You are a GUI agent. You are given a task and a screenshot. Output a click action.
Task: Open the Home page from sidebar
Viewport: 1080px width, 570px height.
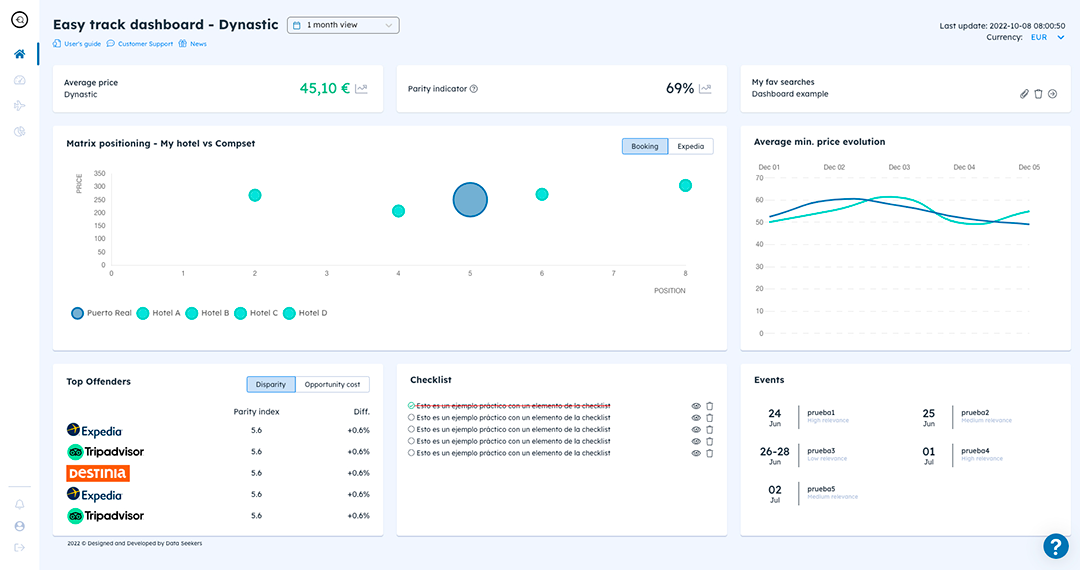point(19,54)
